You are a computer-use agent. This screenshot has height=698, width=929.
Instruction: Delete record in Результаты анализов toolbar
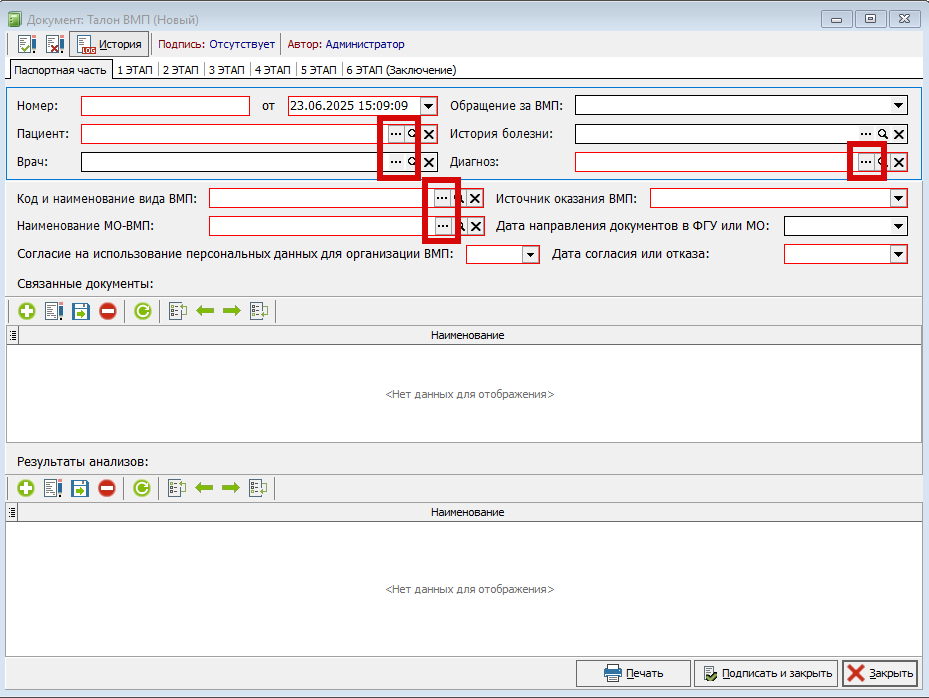coord(107,488)
